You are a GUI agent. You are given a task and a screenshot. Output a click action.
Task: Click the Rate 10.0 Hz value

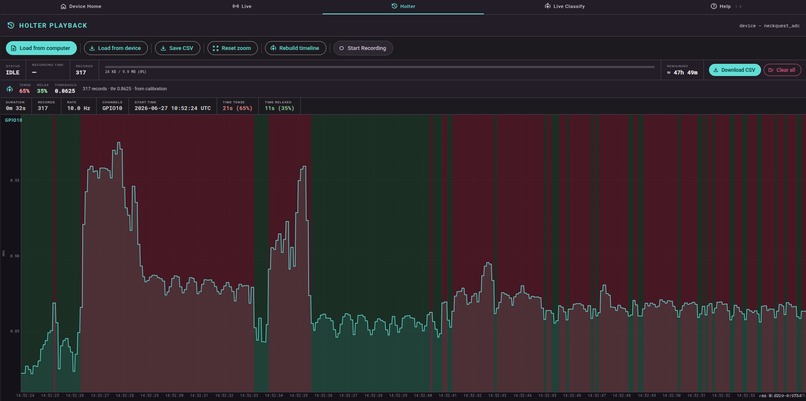coord(79,108)
